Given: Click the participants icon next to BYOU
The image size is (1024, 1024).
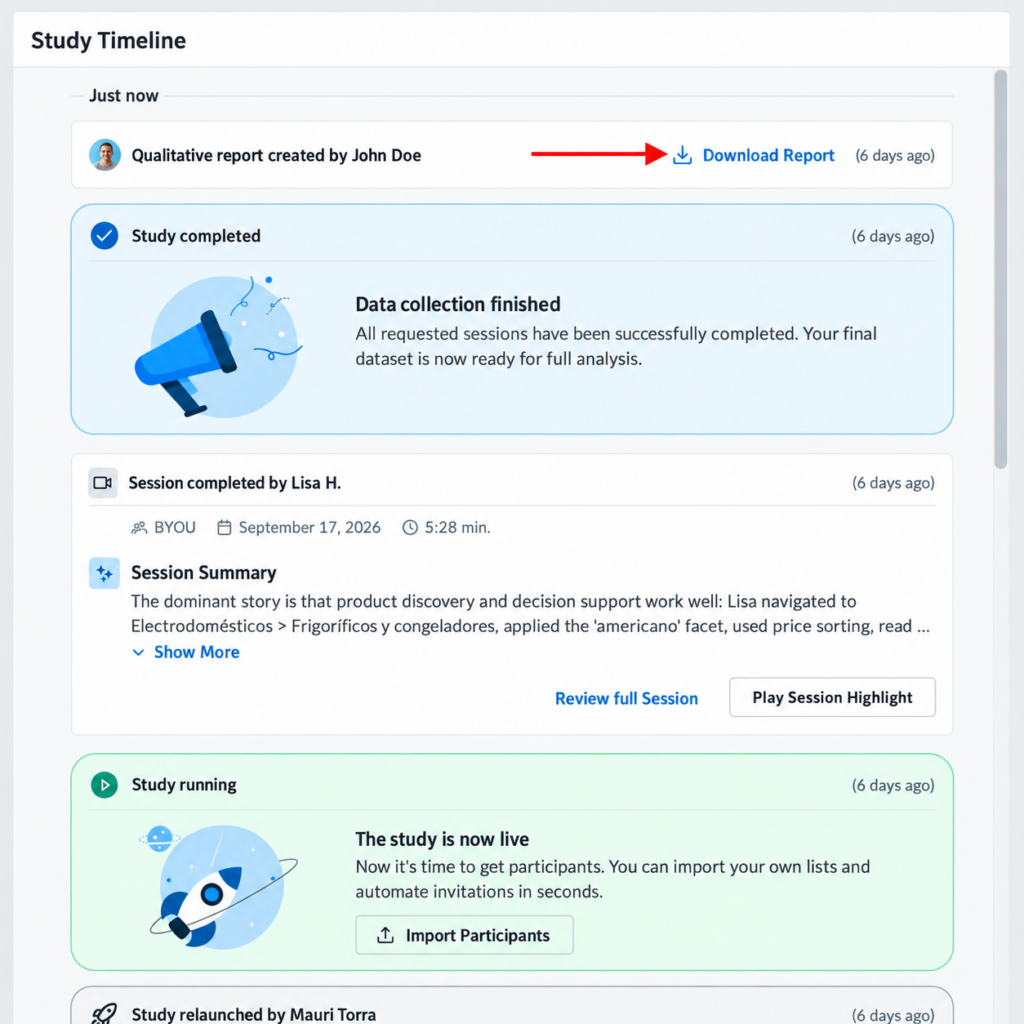Looking at the screenshot, I should coord(139,528).
